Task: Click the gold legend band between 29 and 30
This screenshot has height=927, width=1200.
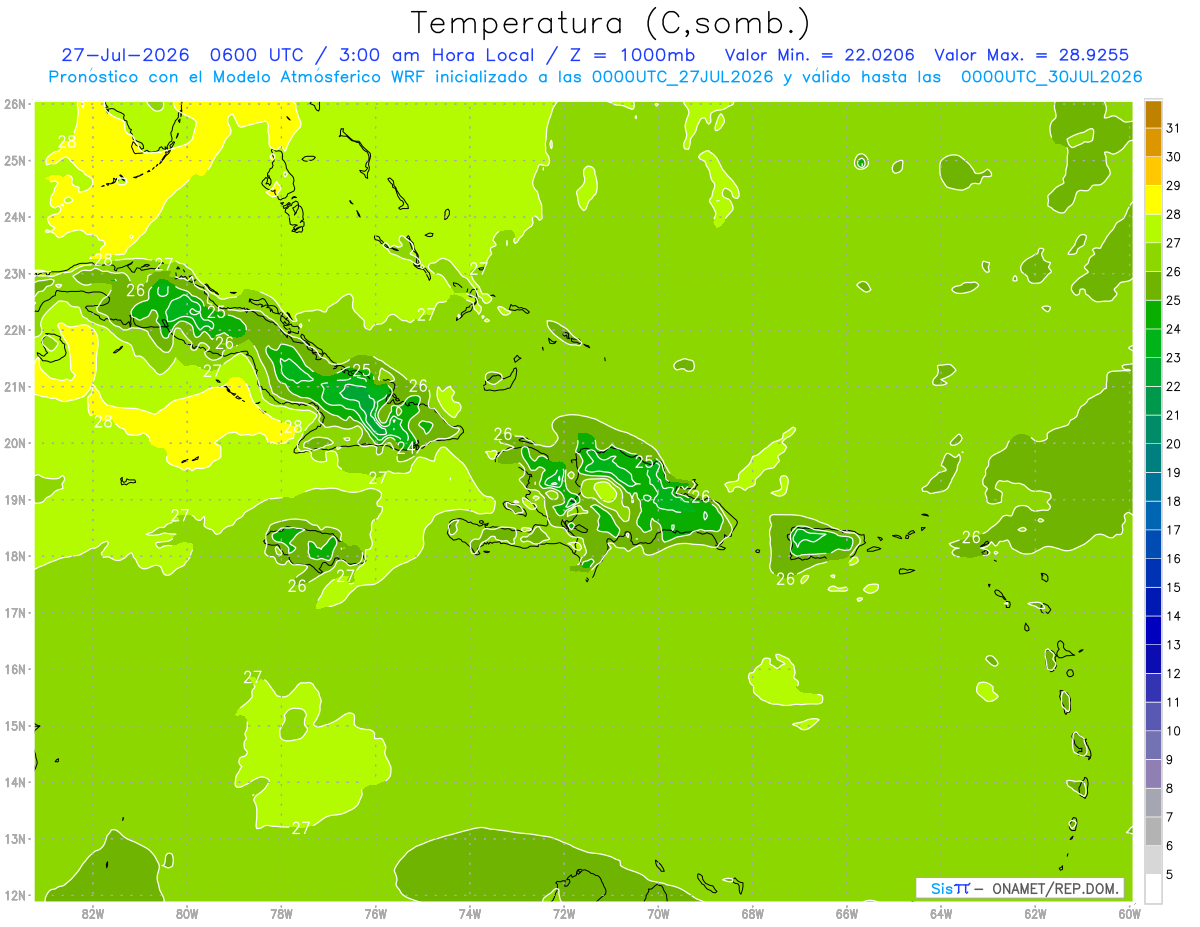Action: pos(1154,172)
